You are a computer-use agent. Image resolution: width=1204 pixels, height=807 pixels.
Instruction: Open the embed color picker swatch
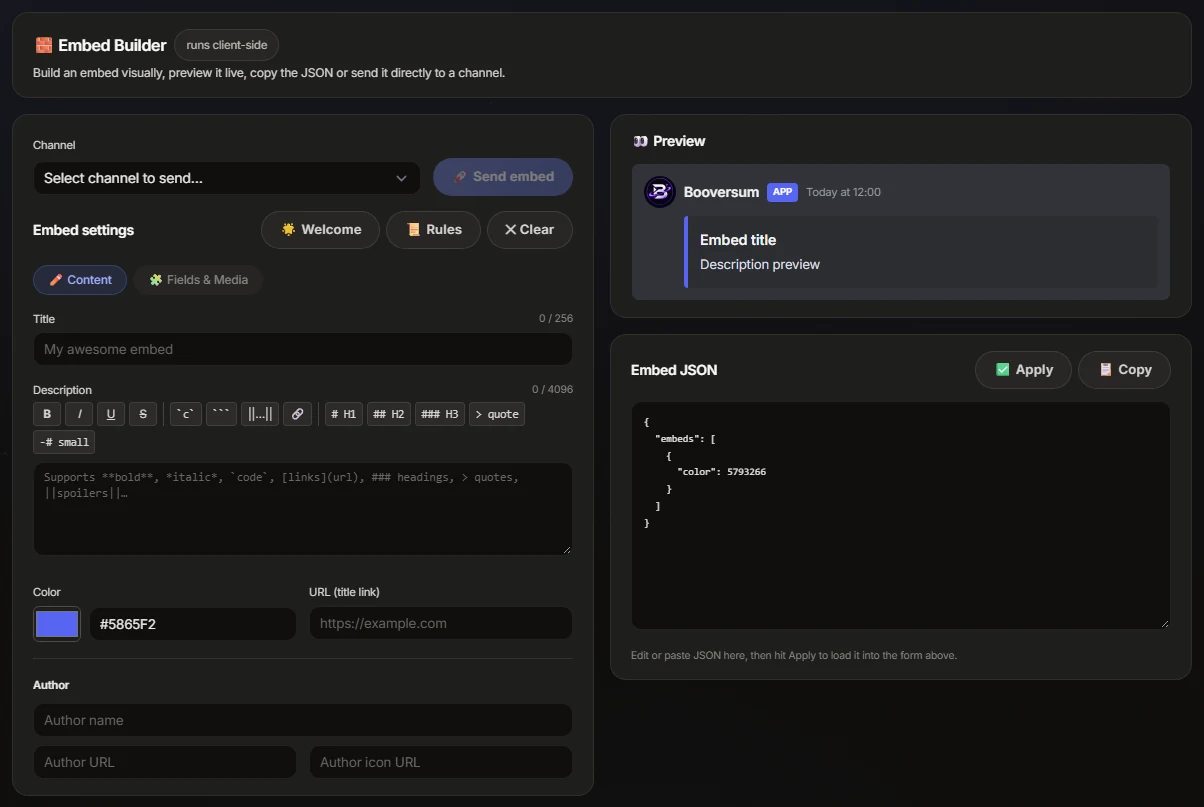pos(57,624)
